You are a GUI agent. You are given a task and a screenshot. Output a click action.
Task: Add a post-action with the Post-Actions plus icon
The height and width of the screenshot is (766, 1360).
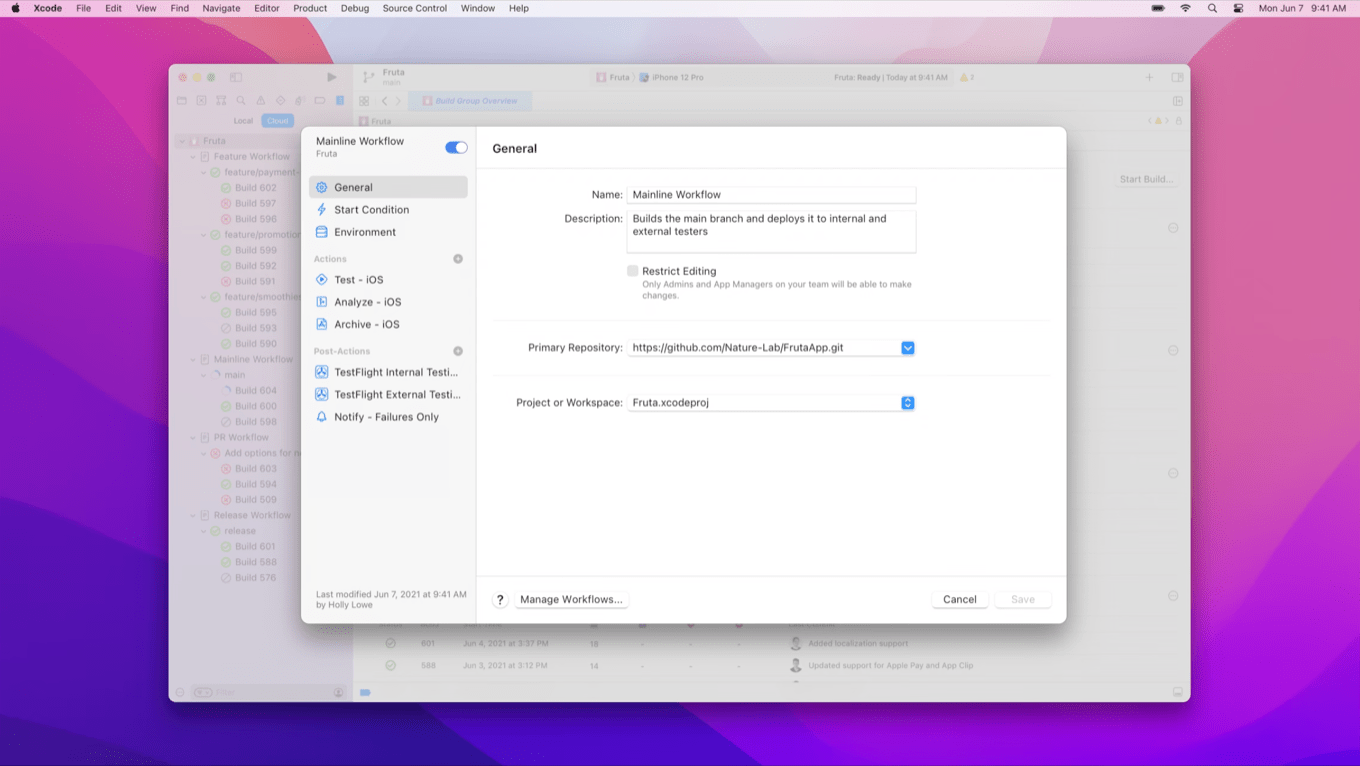pyautogui.click(x=458, y=351)
